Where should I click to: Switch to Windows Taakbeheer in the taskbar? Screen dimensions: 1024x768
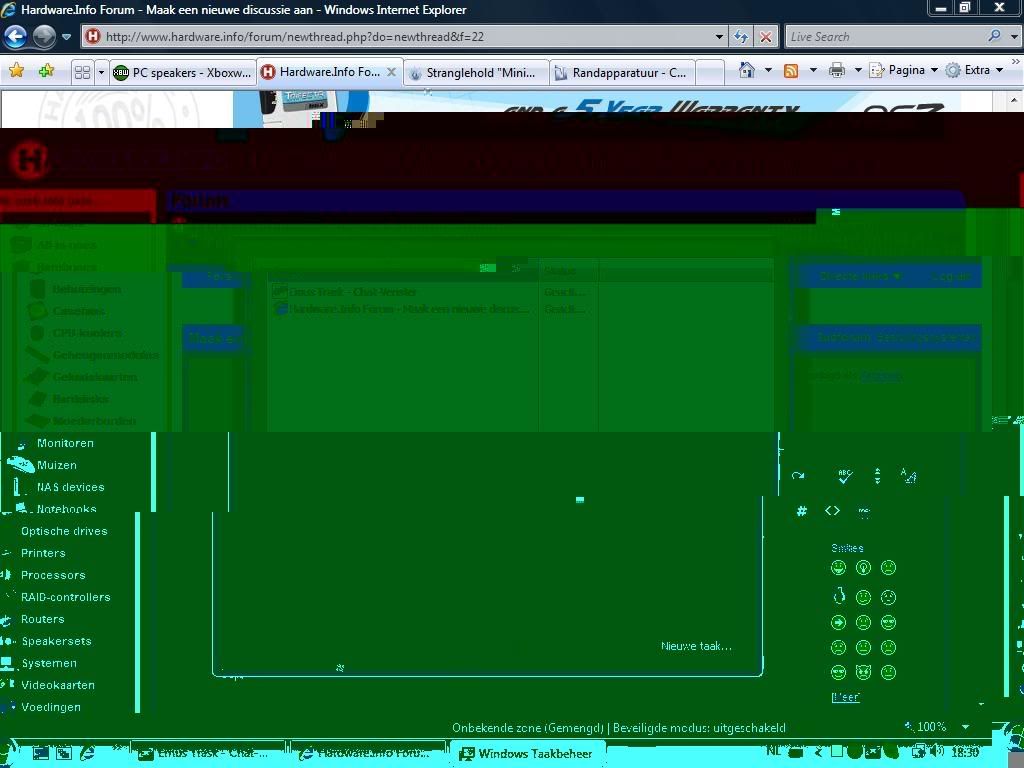(x=526, y=754)
